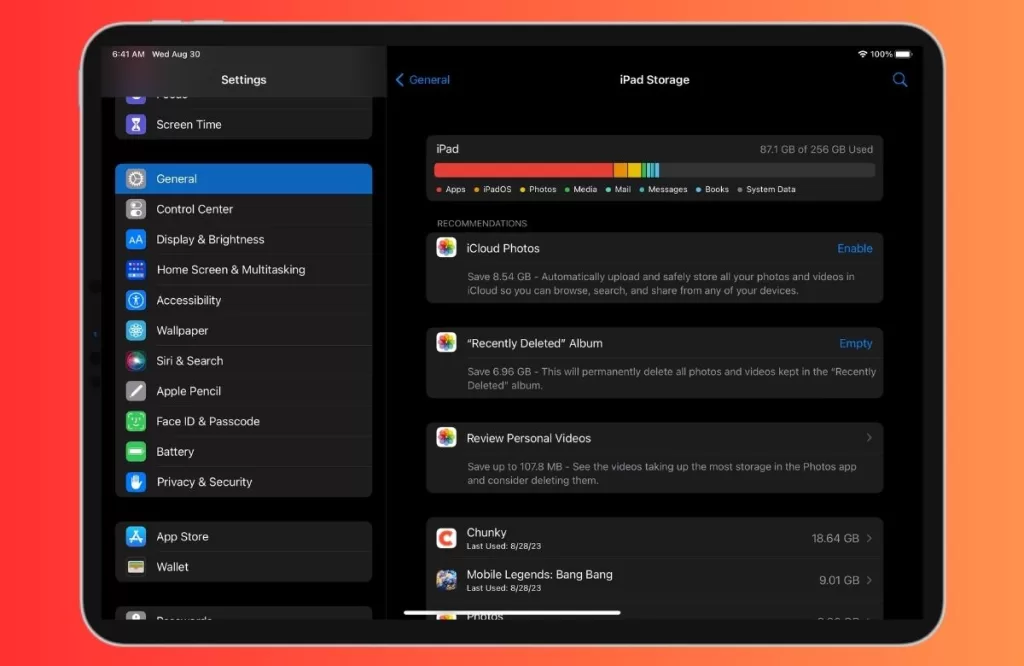This screenshot has width=1024, height=666.
Task: Click the Photos icon beside Review Personal Videos
Action: pos(447,437)
